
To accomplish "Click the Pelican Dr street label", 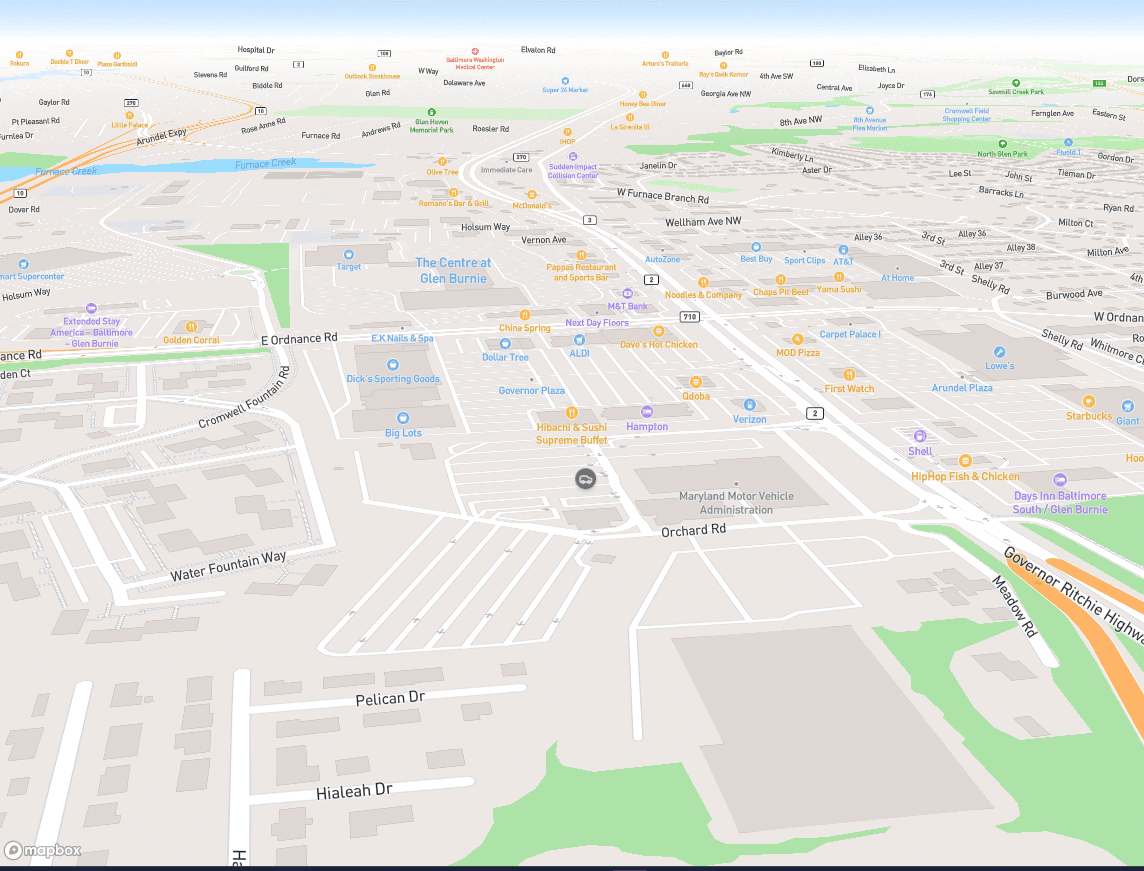I will coord(390,699).
